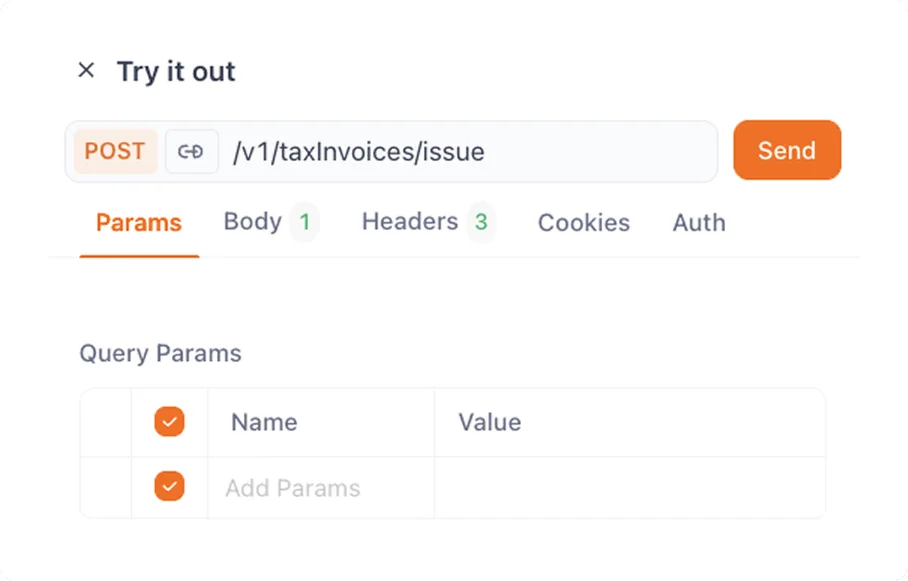The height and width of the screenshot is (581, 908).
Task: Click the empty Value cell for new param
Action: click(630, 488)
